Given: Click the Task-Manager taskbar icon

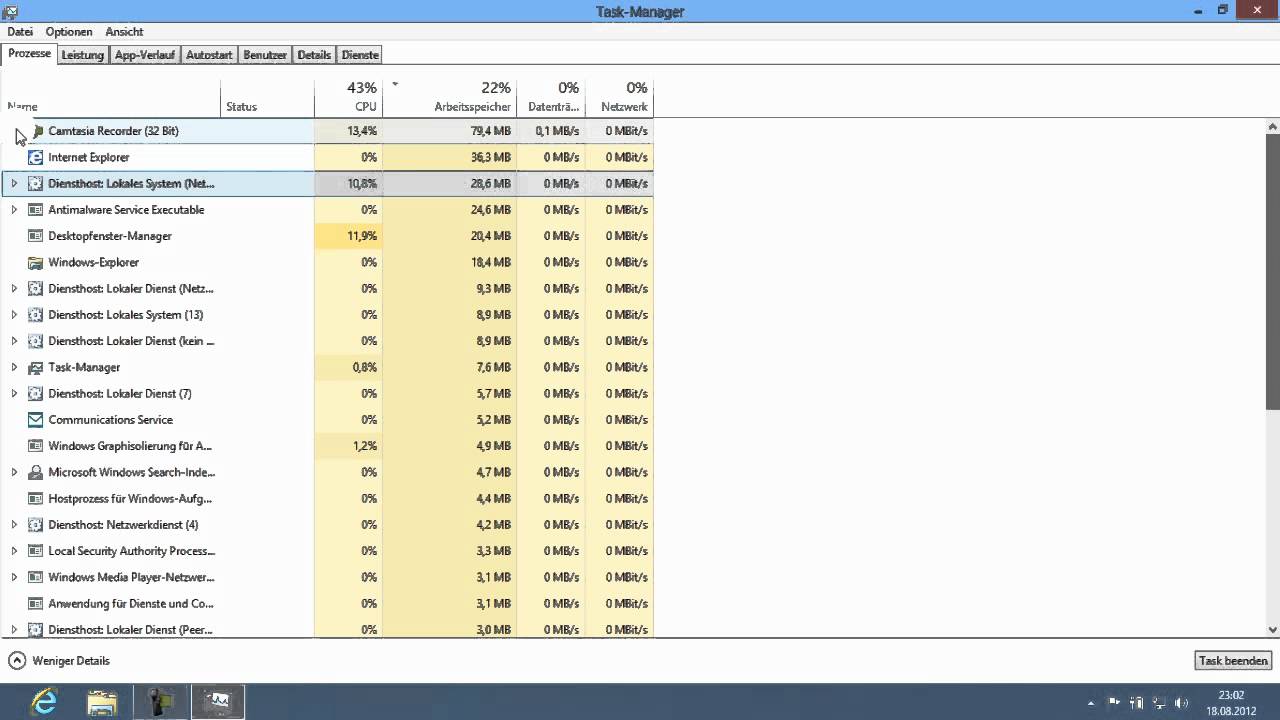Looking at the screenshot, I should pyautogui.click(x=218, y=702).
